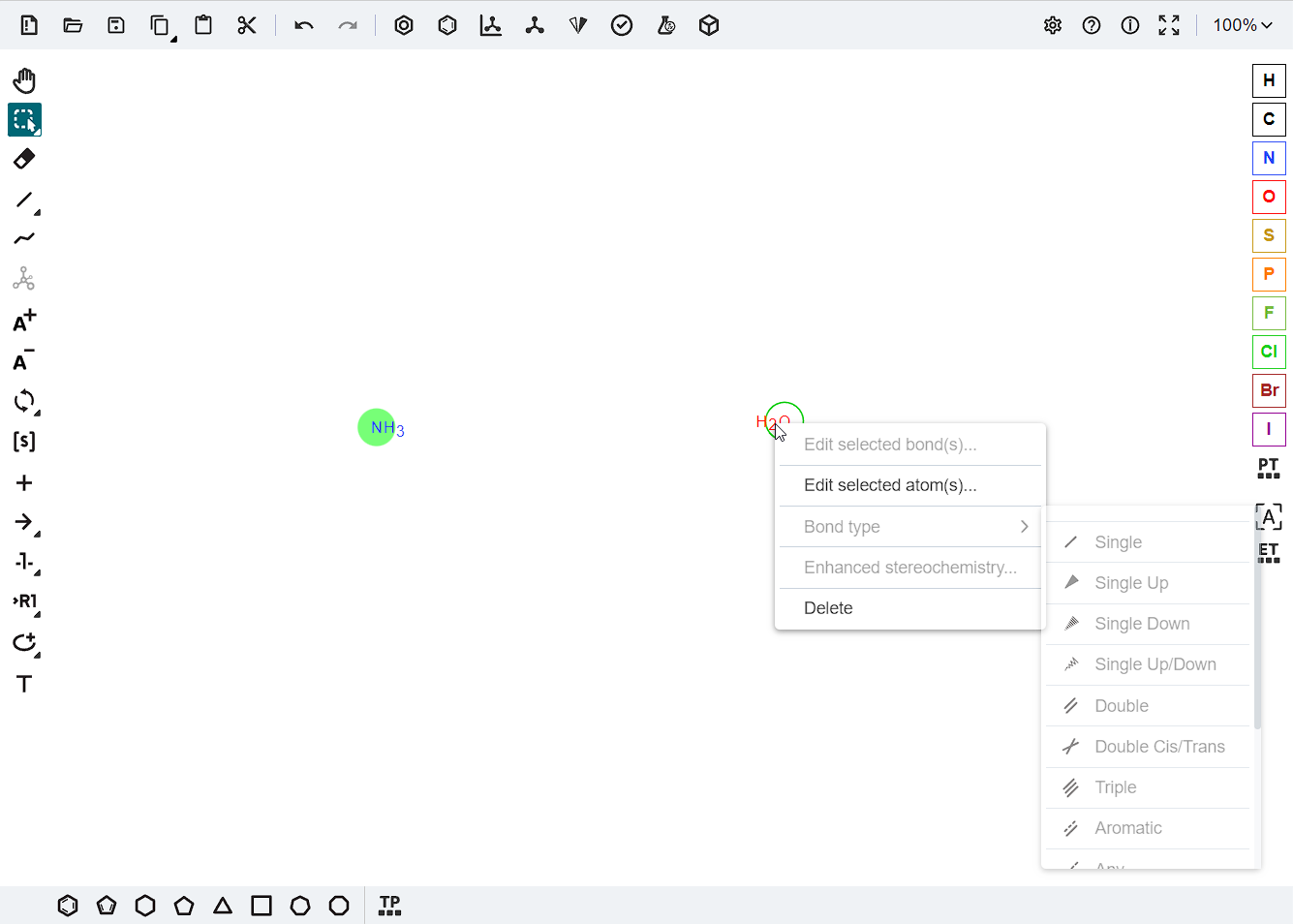This screenshot has height=924, width=1293.
Task: Click the Dearomatize toolbar icon
Action: click(x=447, y=26)
